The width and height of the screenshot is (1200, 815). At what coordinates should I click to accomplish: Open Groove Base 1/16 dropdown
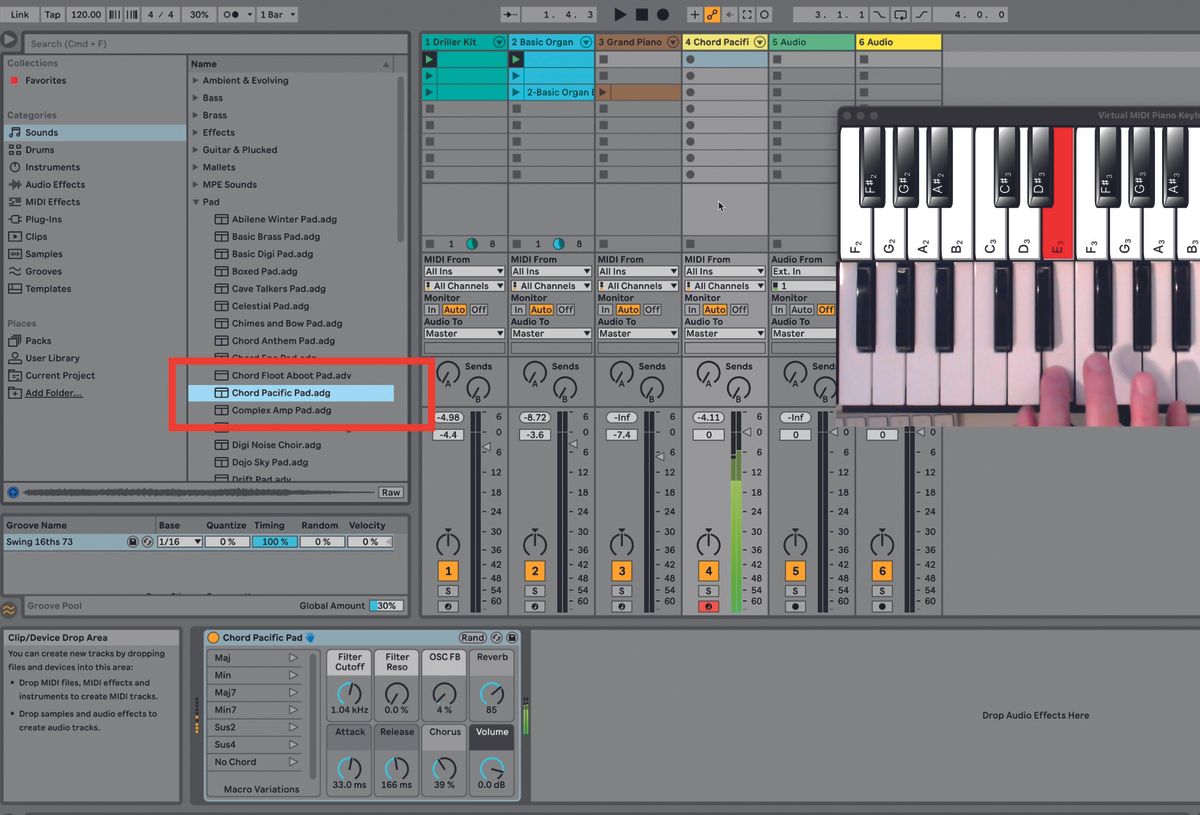[179, 541]
